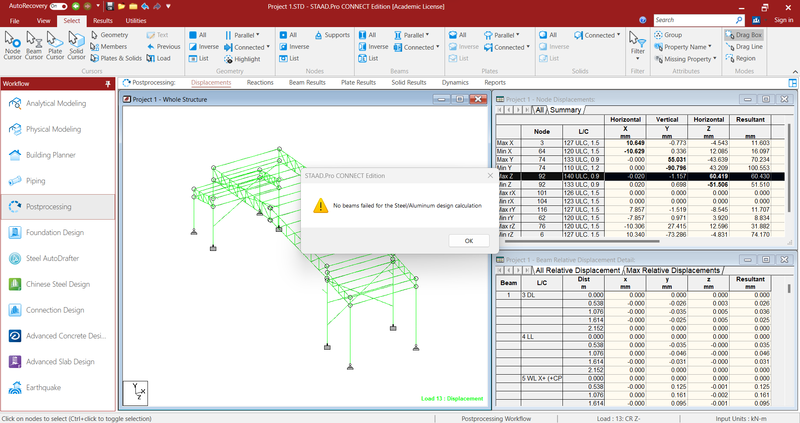Select All in Solids group
This screenshot has height=423, width=800.
click(548, 35)
